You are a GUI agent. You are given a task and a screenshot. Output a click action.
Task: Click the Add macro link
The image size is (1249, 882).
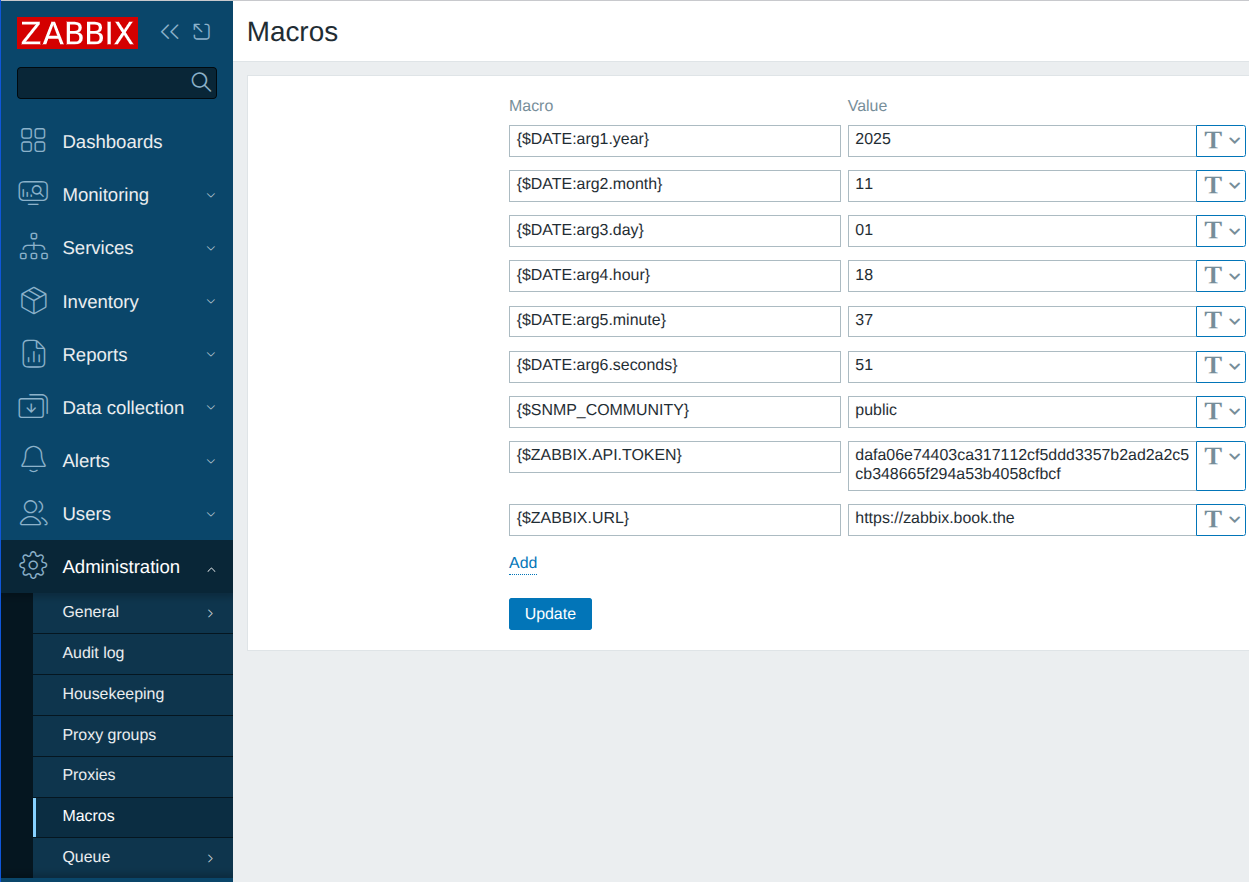tap(523, 563)
